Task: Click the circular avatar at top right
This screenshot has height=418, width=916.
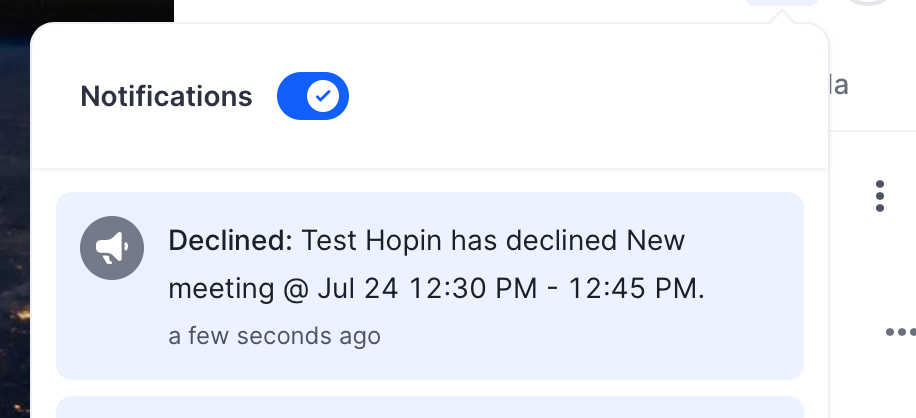Action: (x=869, y=2)
